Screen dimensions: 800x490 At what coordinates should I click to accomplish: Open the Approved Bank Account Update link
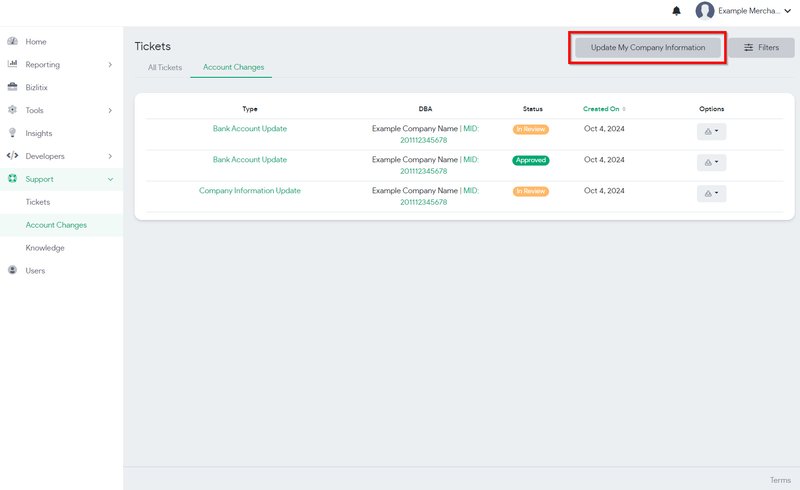249,160
